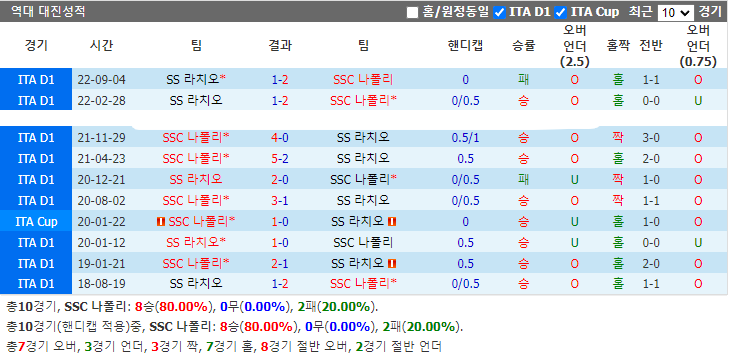Open the 1-2 result of 22-02-28 match
Viewport: 729px width, 362px height.
279,100
